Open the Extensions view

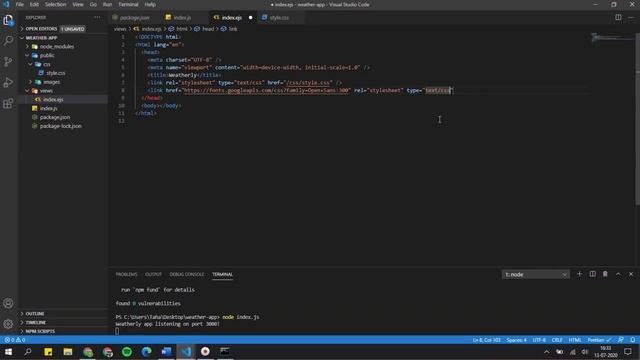8,103
